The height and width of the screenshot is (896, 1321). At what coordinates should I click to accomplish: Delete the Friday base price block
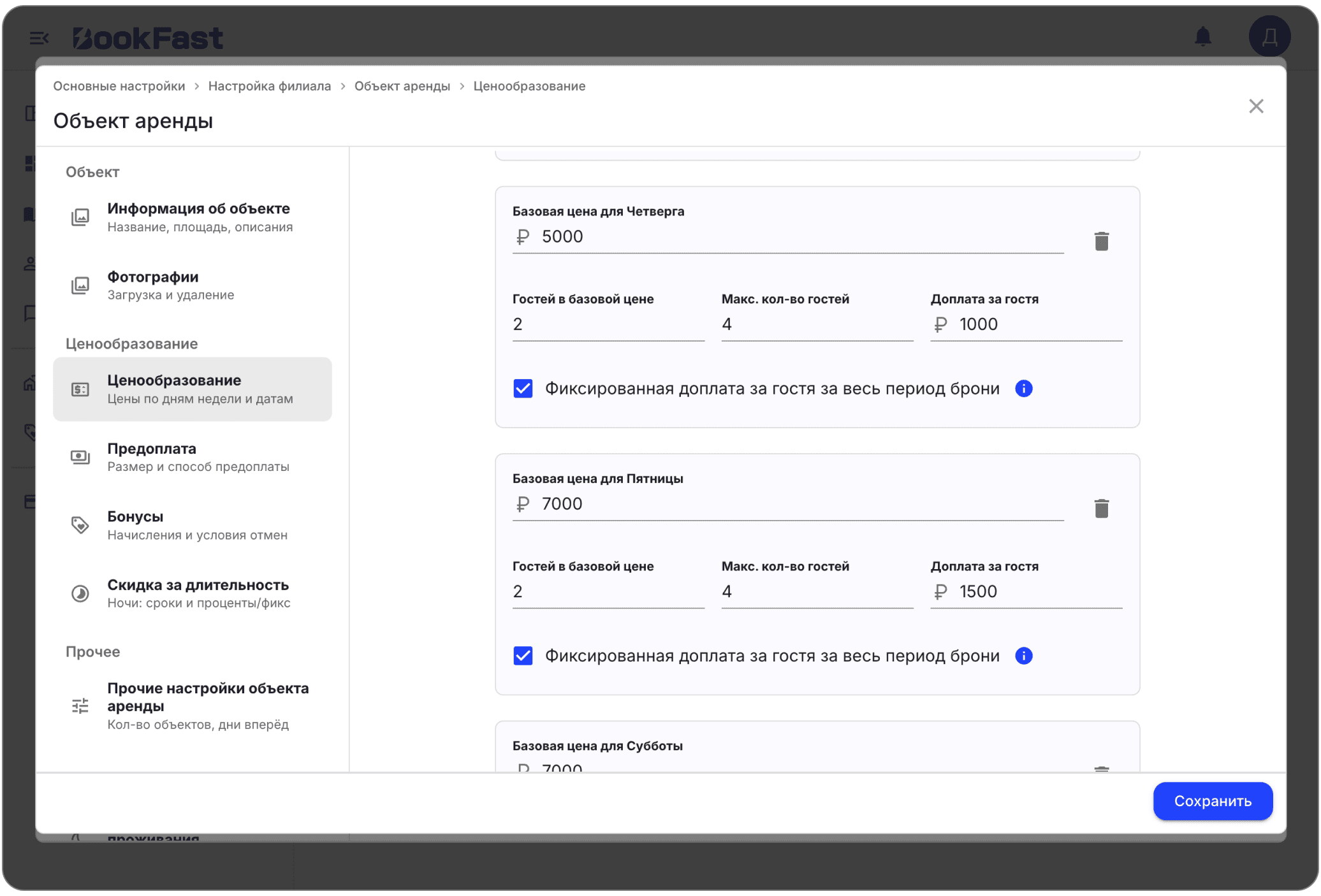1101,509
